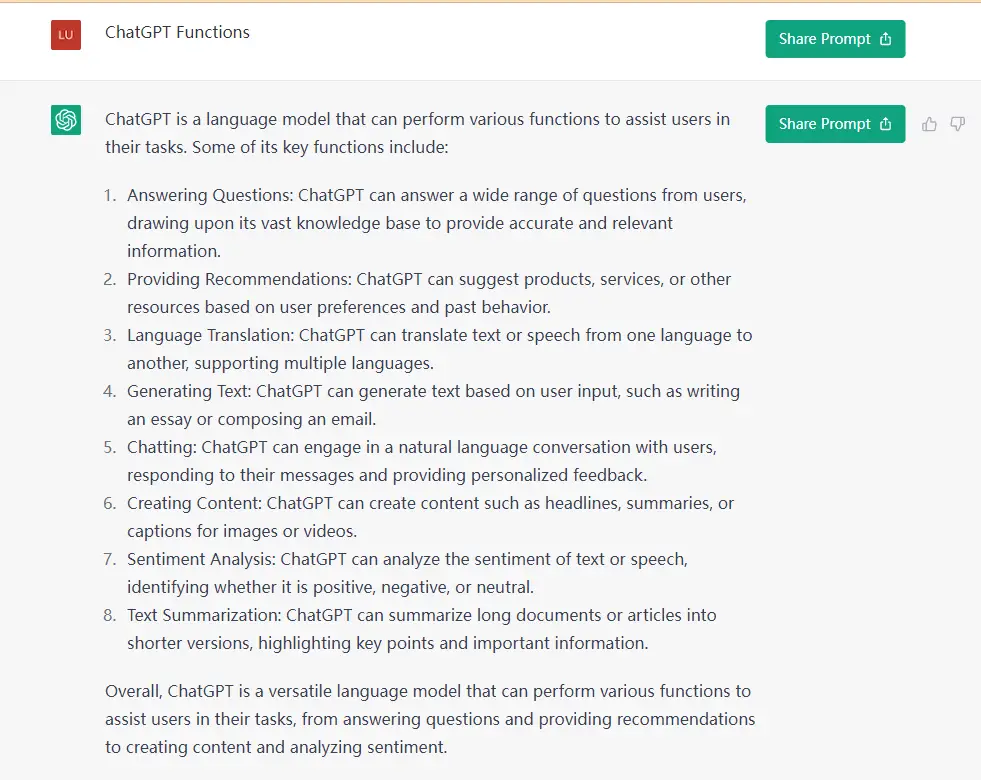Click the share icon in the response's Share Prompt button
Viewport: 981px width, 780px height.
pos(885,124)
